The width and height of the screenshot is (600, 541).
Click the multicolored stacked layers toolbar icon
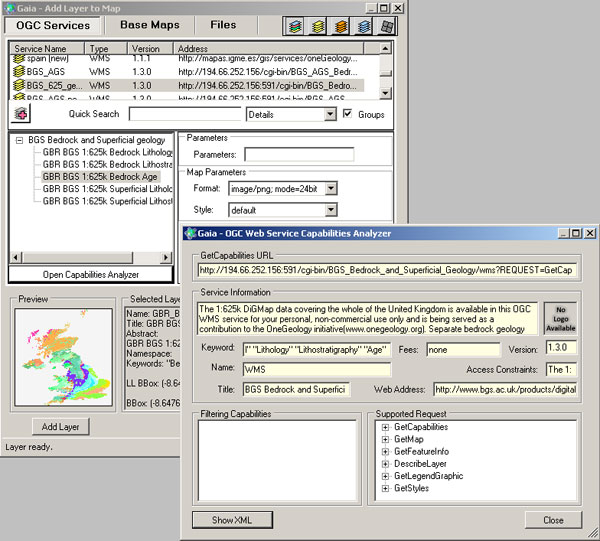295,26
